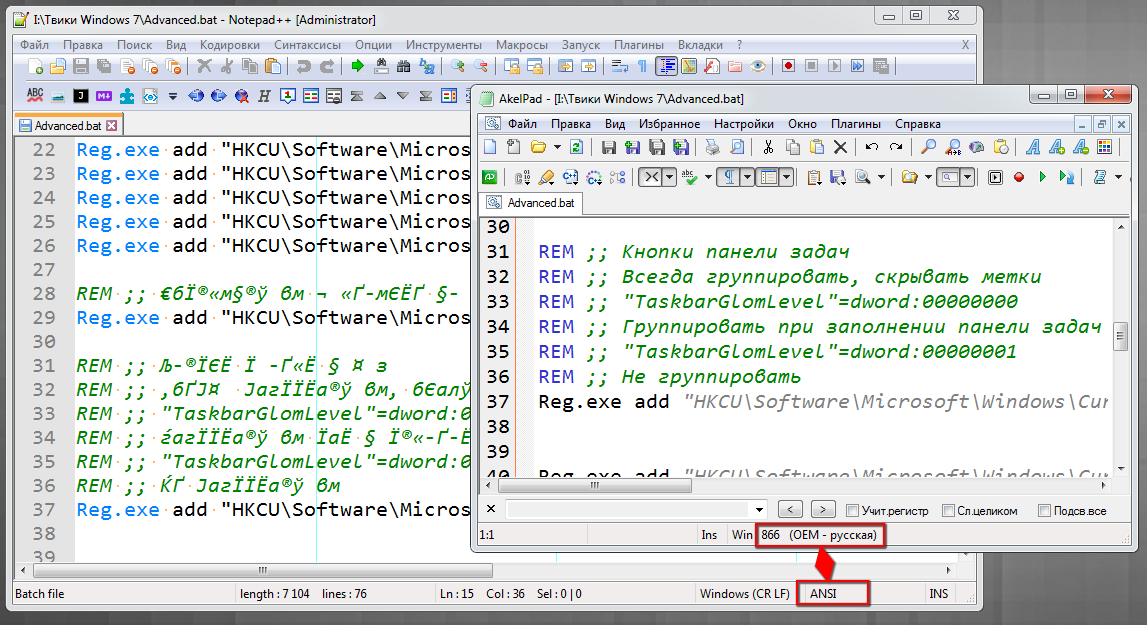Click the black J plugin icon in Notepad++
Viewport: 1147px width, 625px height.
tap(80, 96)
